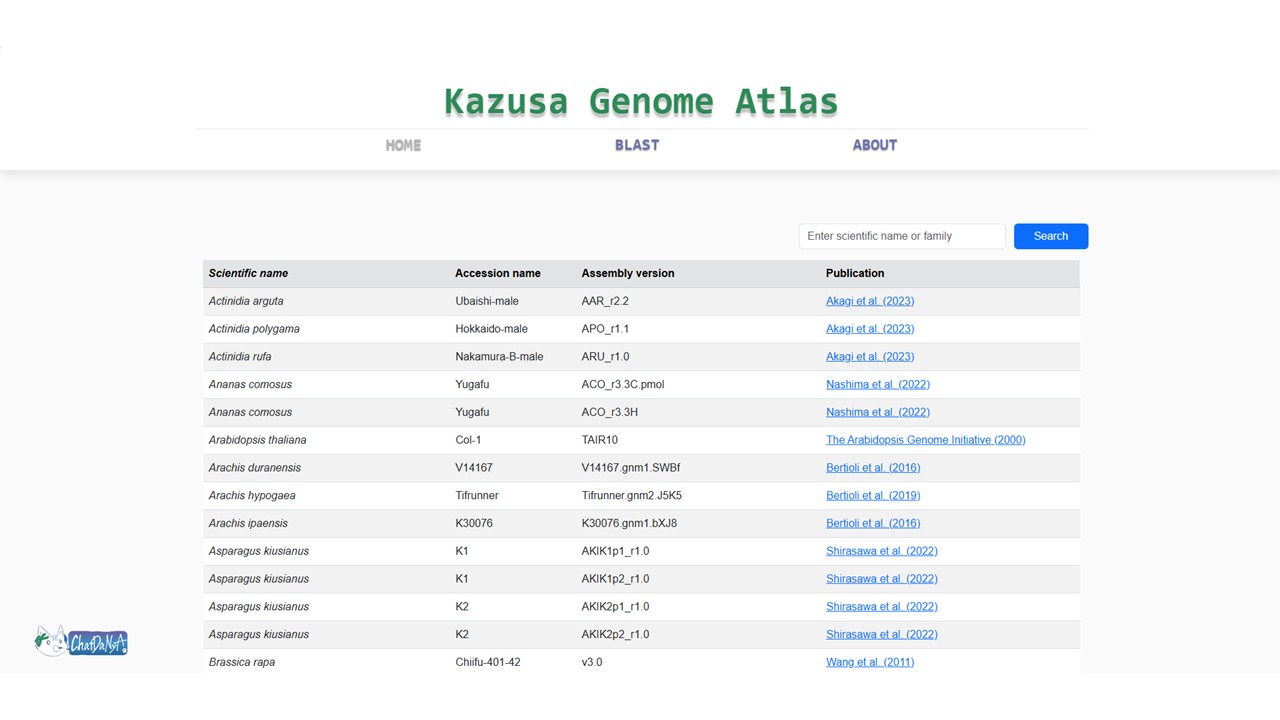Open the Bertioli et al. (2019) publication
Viewport: 1280px width, 720px height.
[872, 496]
